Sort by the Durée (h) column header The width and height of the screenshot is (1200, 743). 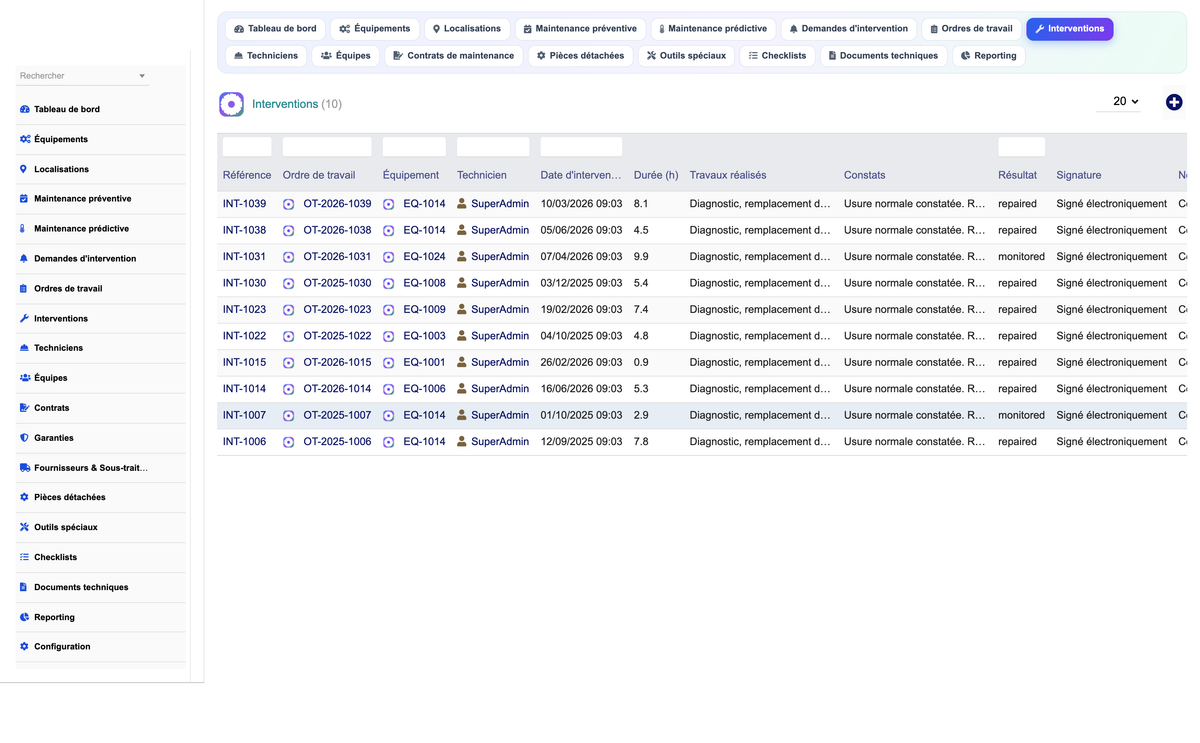tap(656, 175)
